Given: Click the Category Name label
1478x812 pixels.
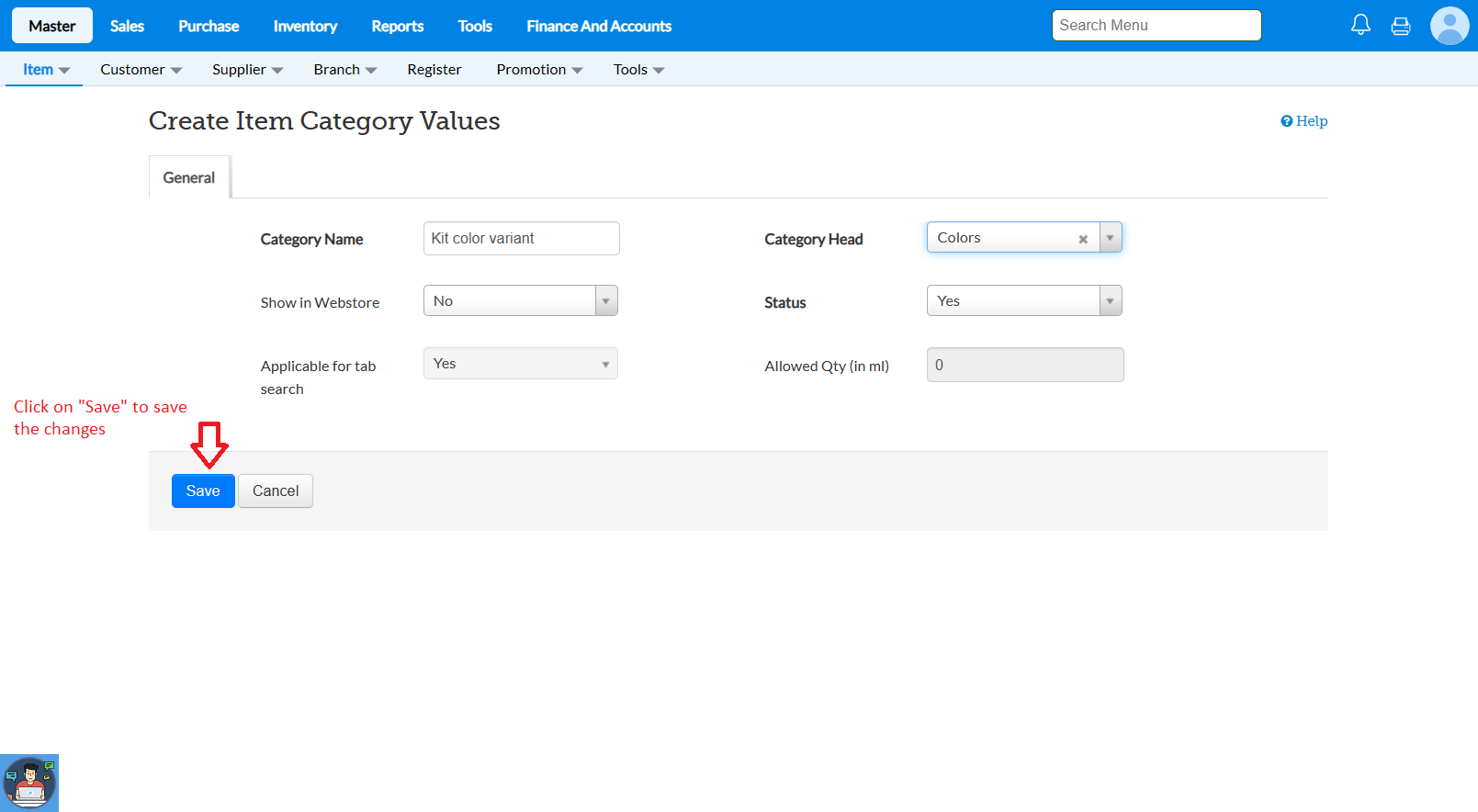Looking at the screenshot, I should click(x=311, y=239).
